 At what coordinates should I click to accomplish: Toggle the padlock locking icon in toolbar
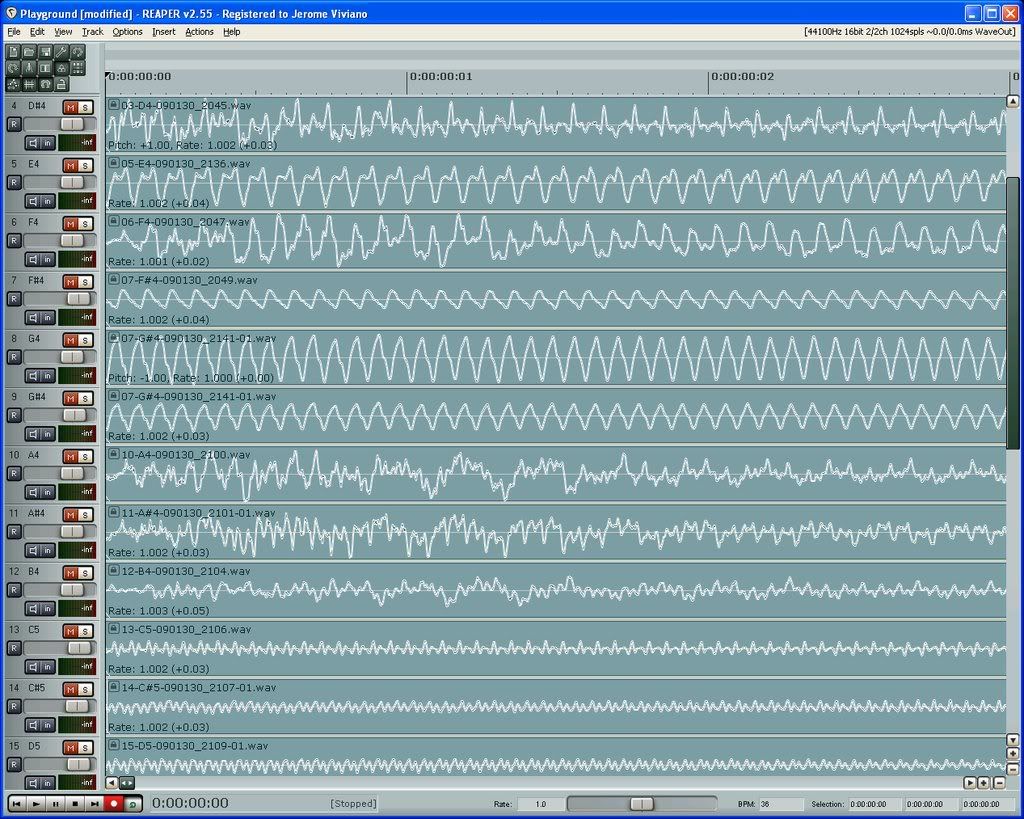[x=61, y=85]
